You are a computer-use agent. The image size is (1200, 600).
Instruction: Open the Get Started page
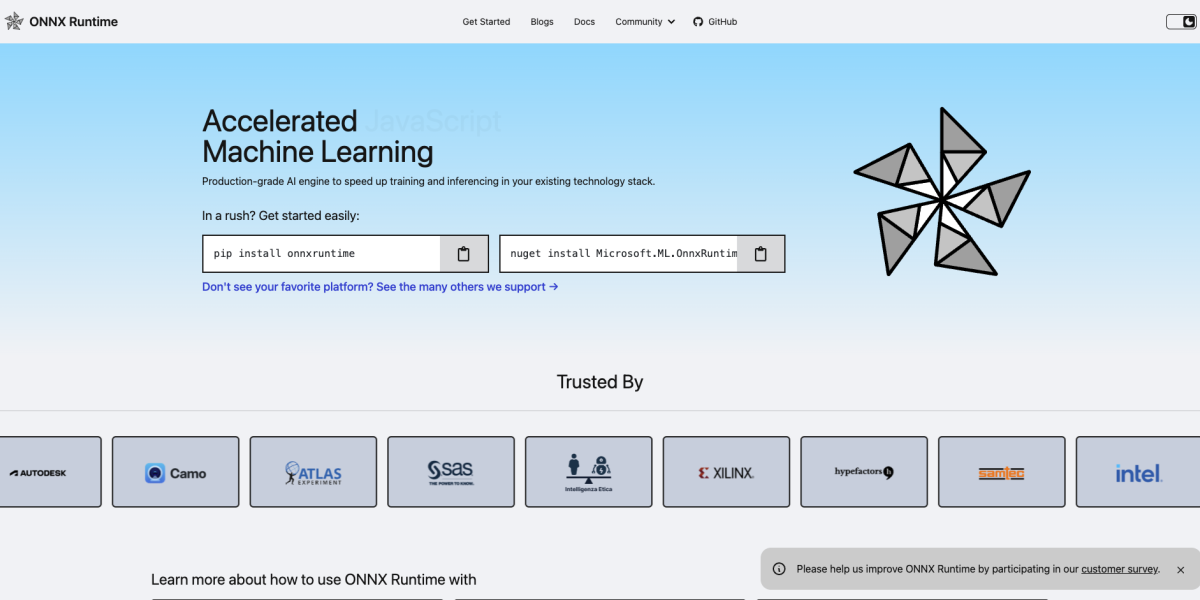[486, 22]
